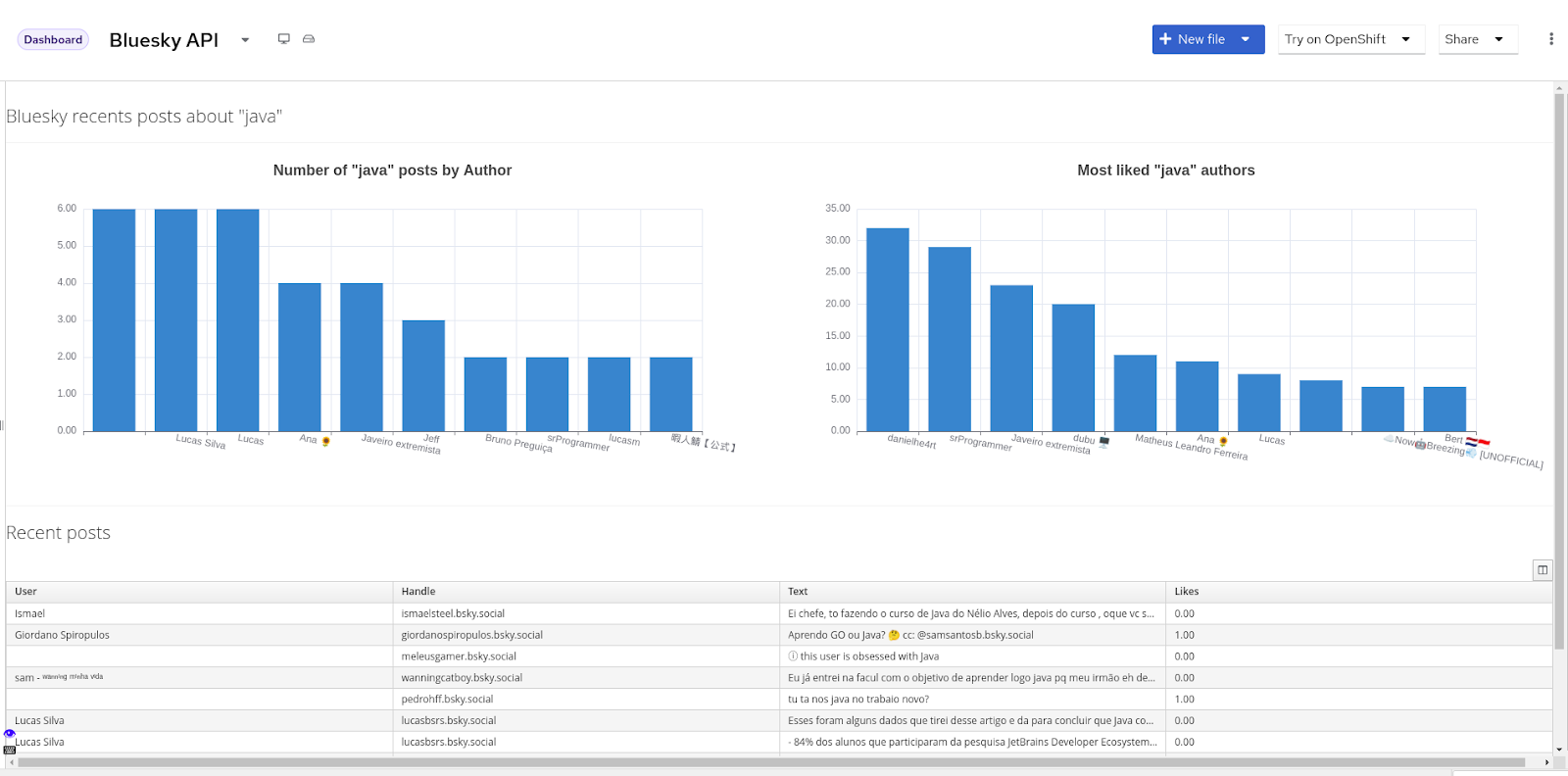Click the vertical scrollbar thumb
The image size is (1568, 776).
coord(1559,372)
